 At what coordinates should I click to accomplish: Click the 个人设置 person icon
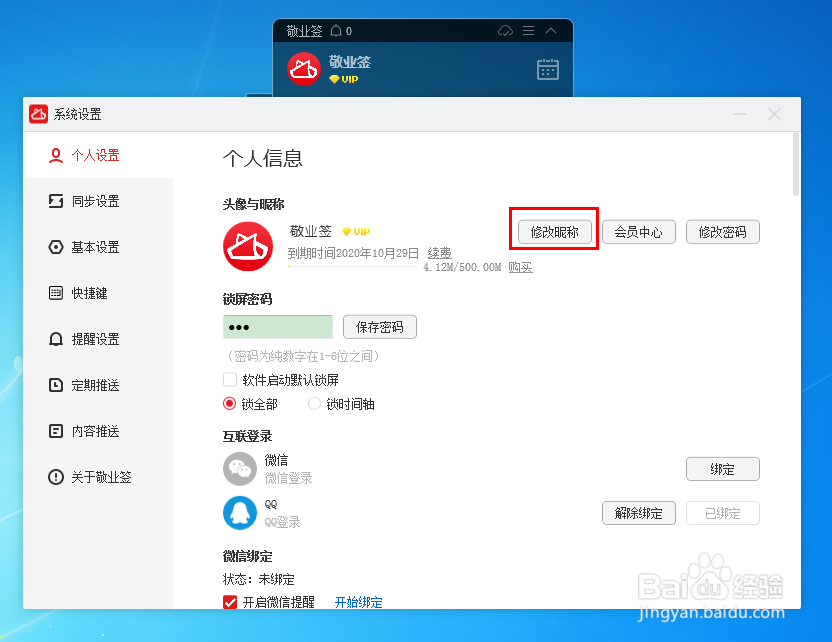[x=56, y=155]
